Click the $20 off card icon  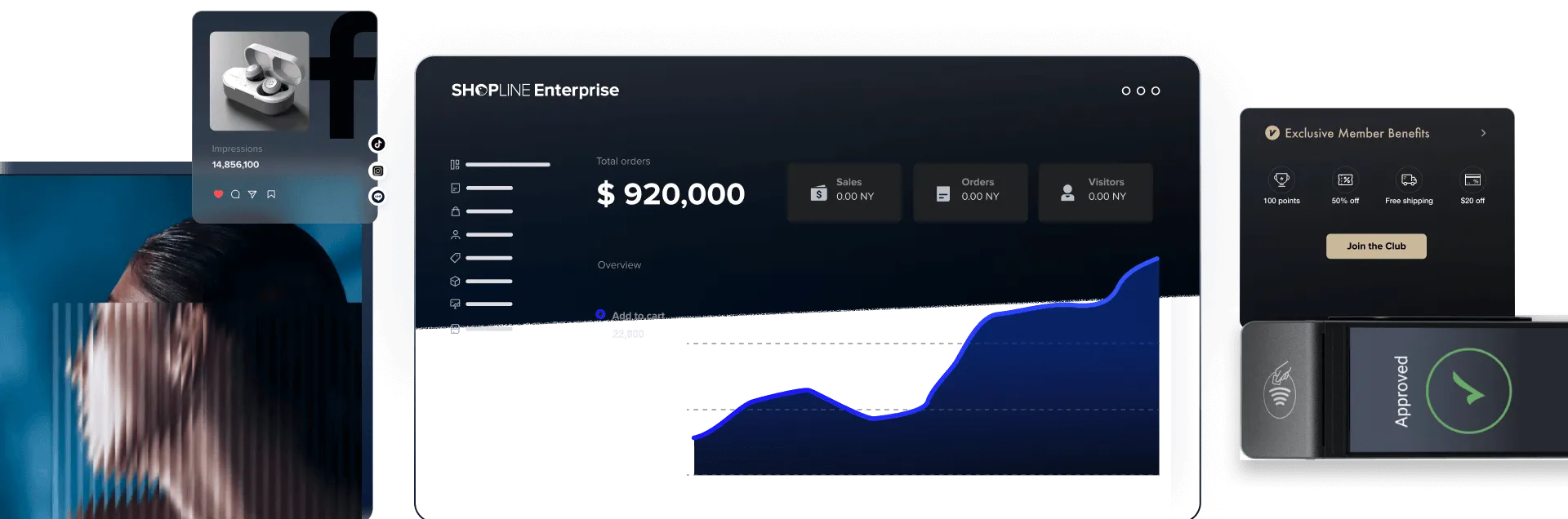pos(1472,180)
